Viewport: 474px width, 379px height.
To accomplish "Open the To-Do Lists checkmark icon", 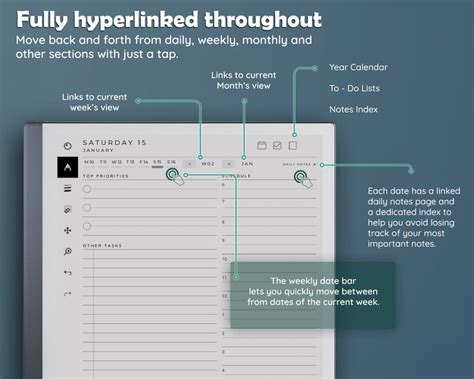I will coord(277,145).
